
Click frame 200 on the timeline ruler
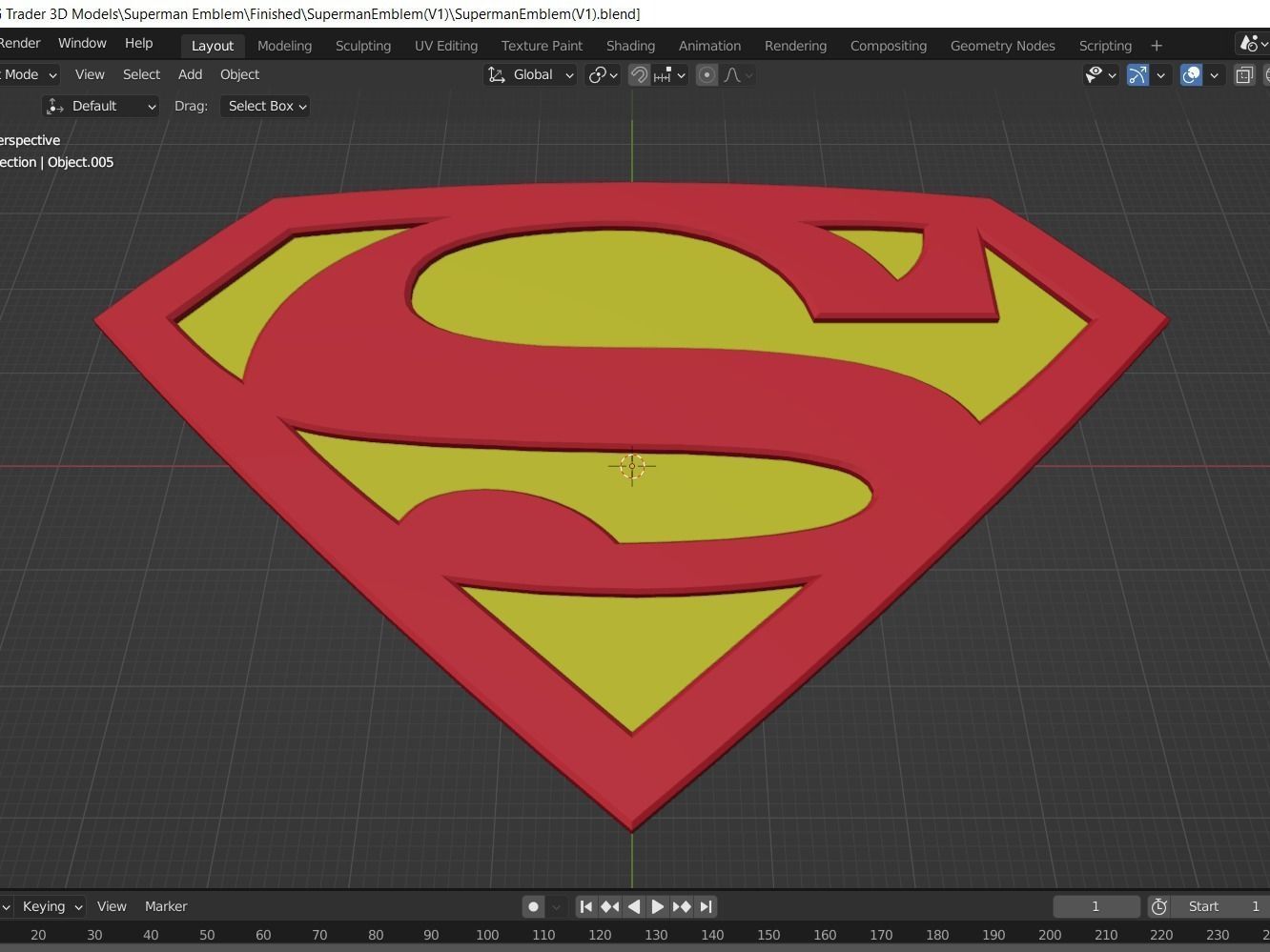pos(1050,935)
